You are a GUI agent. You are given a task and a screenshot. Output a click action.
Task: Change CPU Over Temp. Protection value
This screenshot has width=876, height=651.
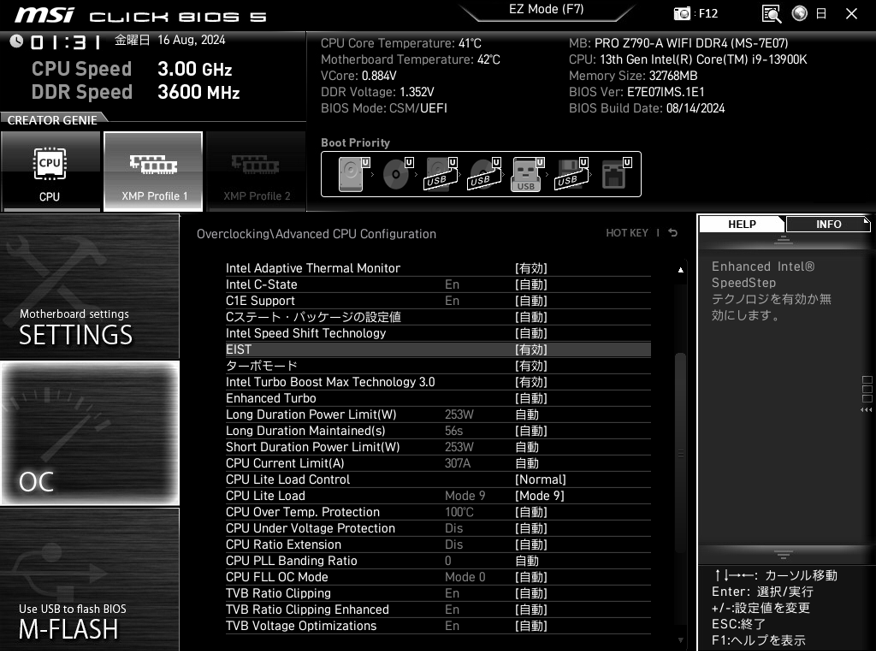pyautogui.click(x=531, y=512)
